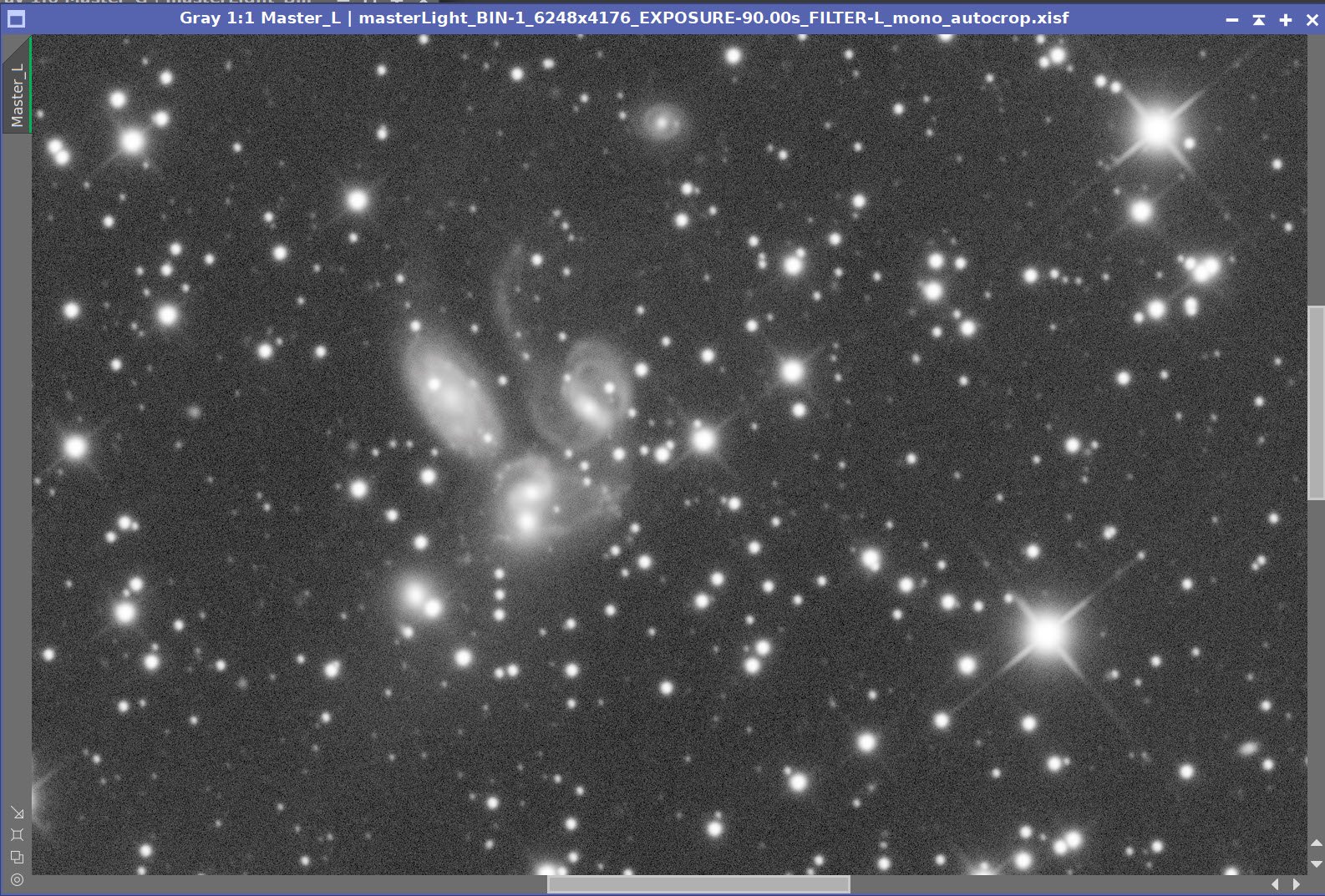Iconize the Master_L image window
This screenshot has width=1325, height=896.
pos(1231,19)
